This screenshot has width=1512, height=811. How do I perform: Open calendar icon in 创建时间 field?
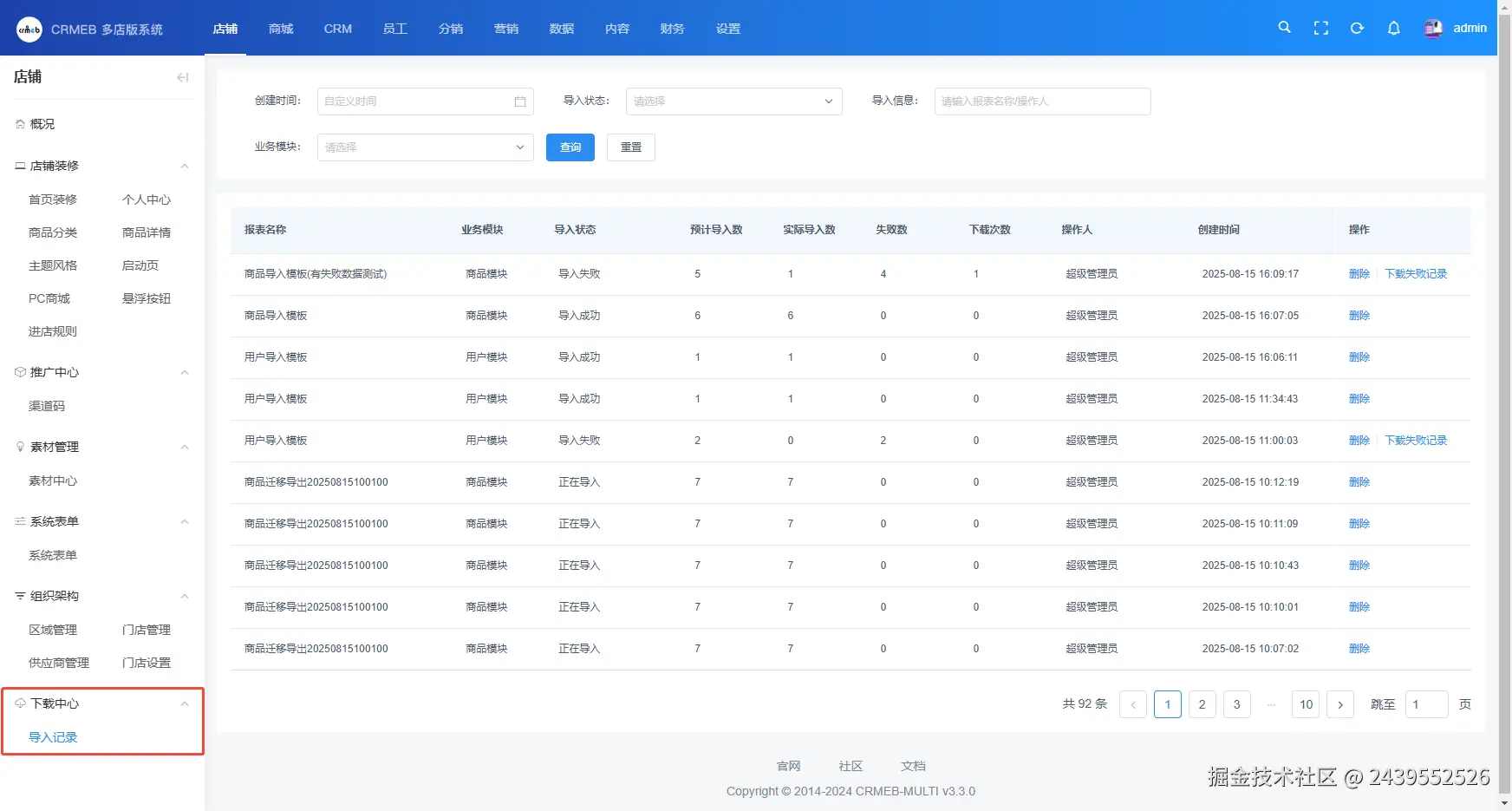click(520, 101)
